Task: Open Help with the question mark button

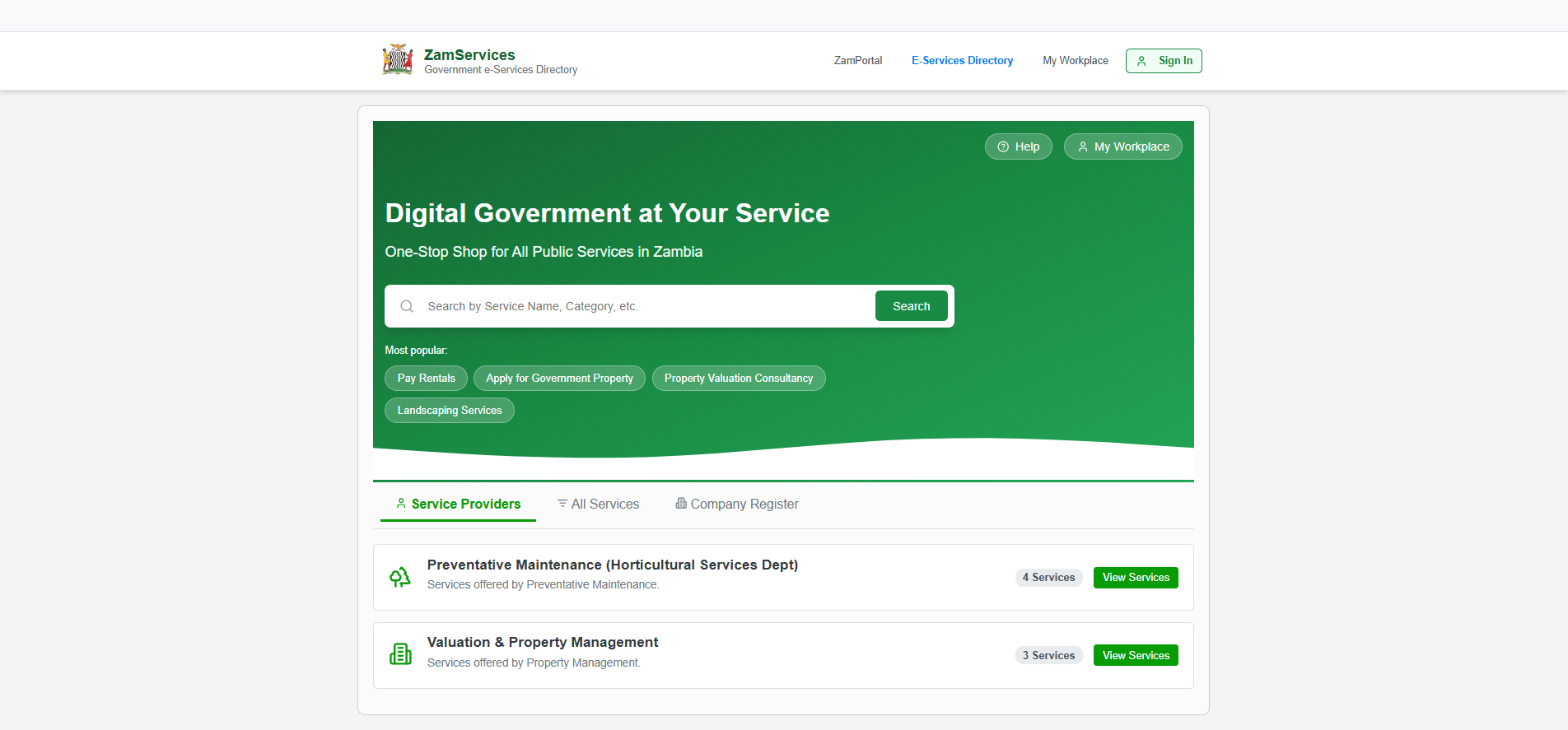Action: pos(1018,146)
